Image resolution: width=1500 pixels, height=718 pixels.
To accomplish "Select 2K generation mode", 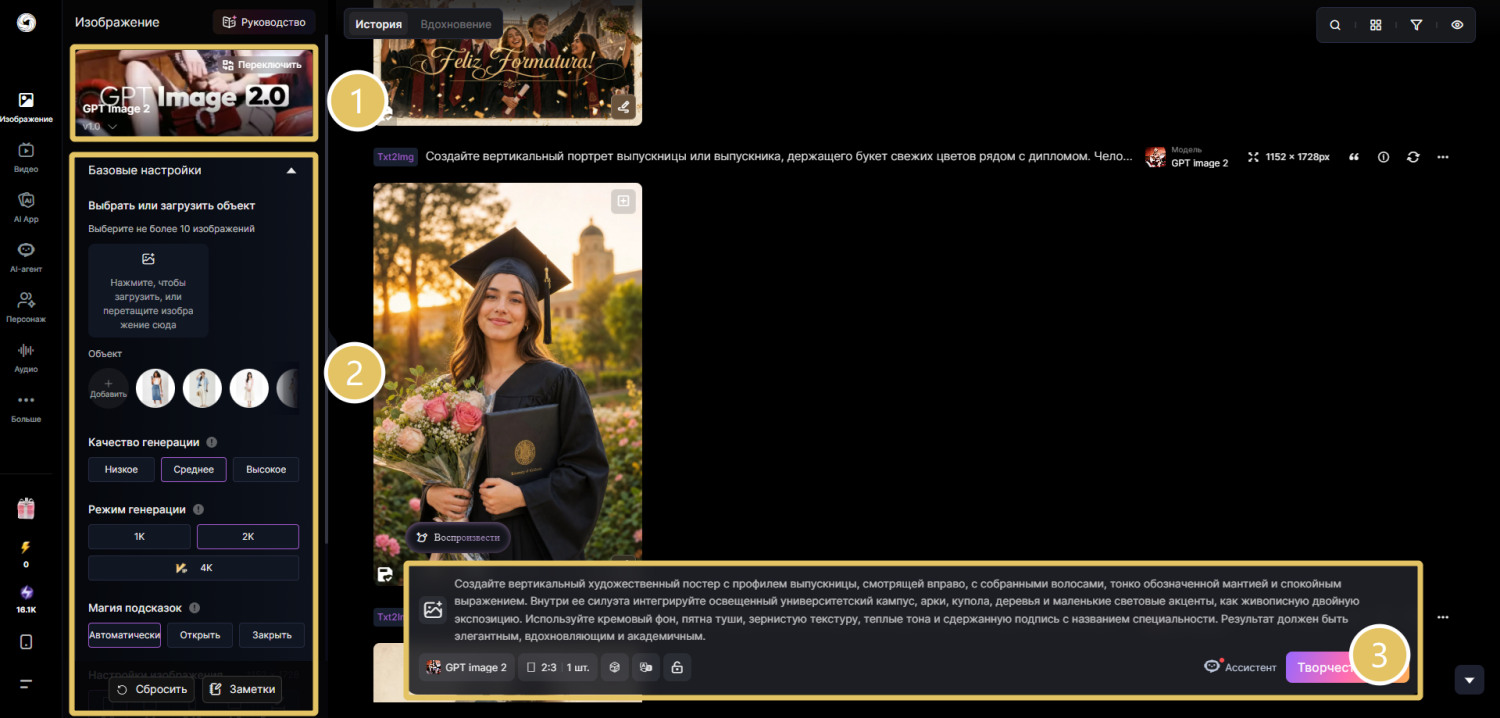I will click(x=248, y=536).
